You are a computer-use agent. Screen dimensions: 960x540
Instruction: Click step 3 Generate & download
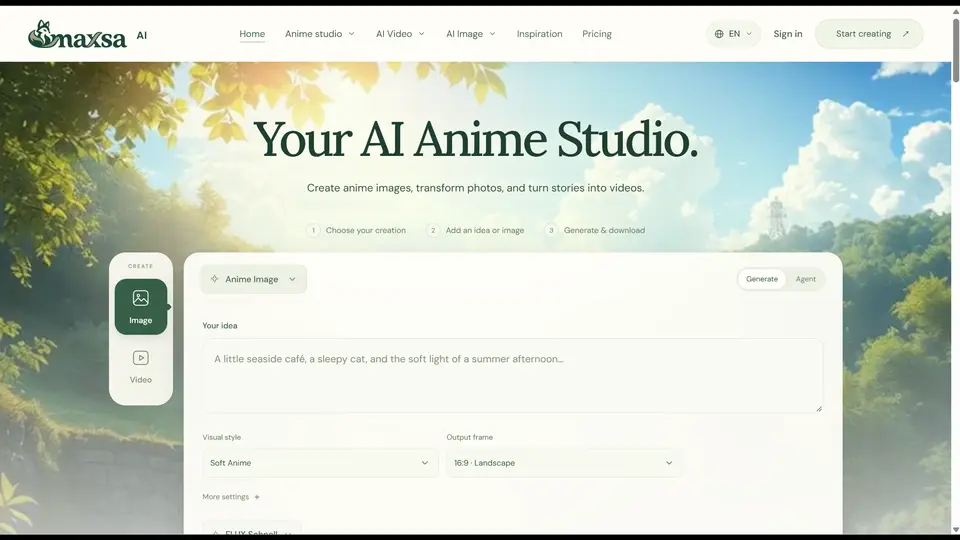[x=595, y=230]
